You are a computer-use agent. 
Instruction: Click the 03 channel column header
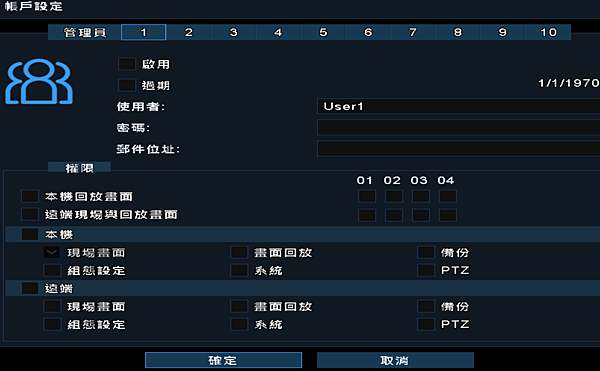[419, 180]
